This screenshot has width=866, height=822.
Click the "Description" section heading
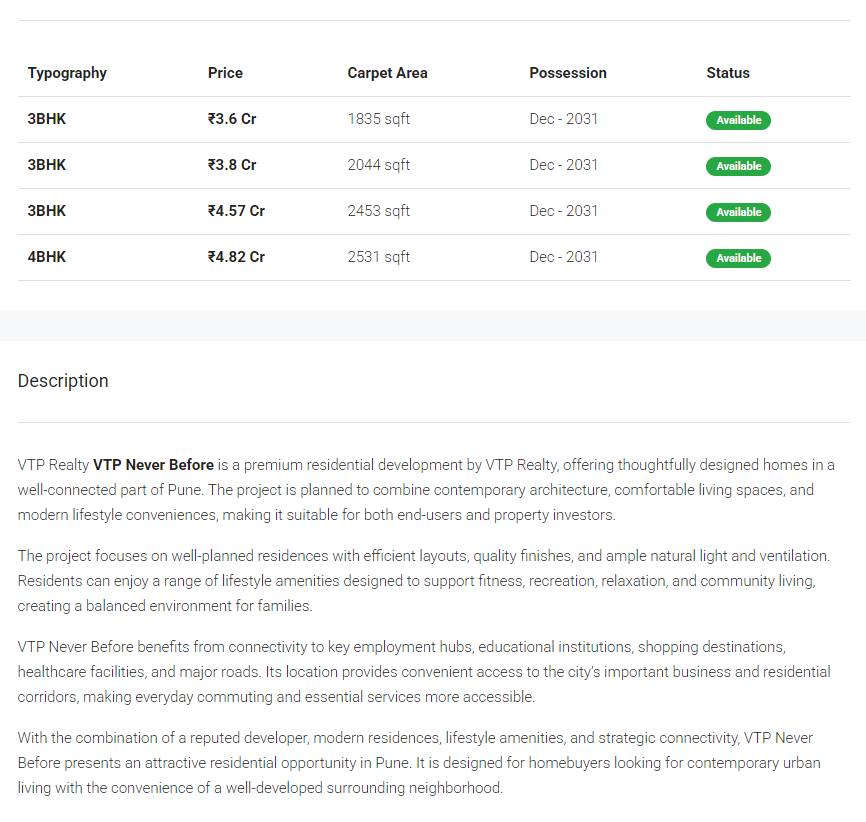[x=63, y=381]
